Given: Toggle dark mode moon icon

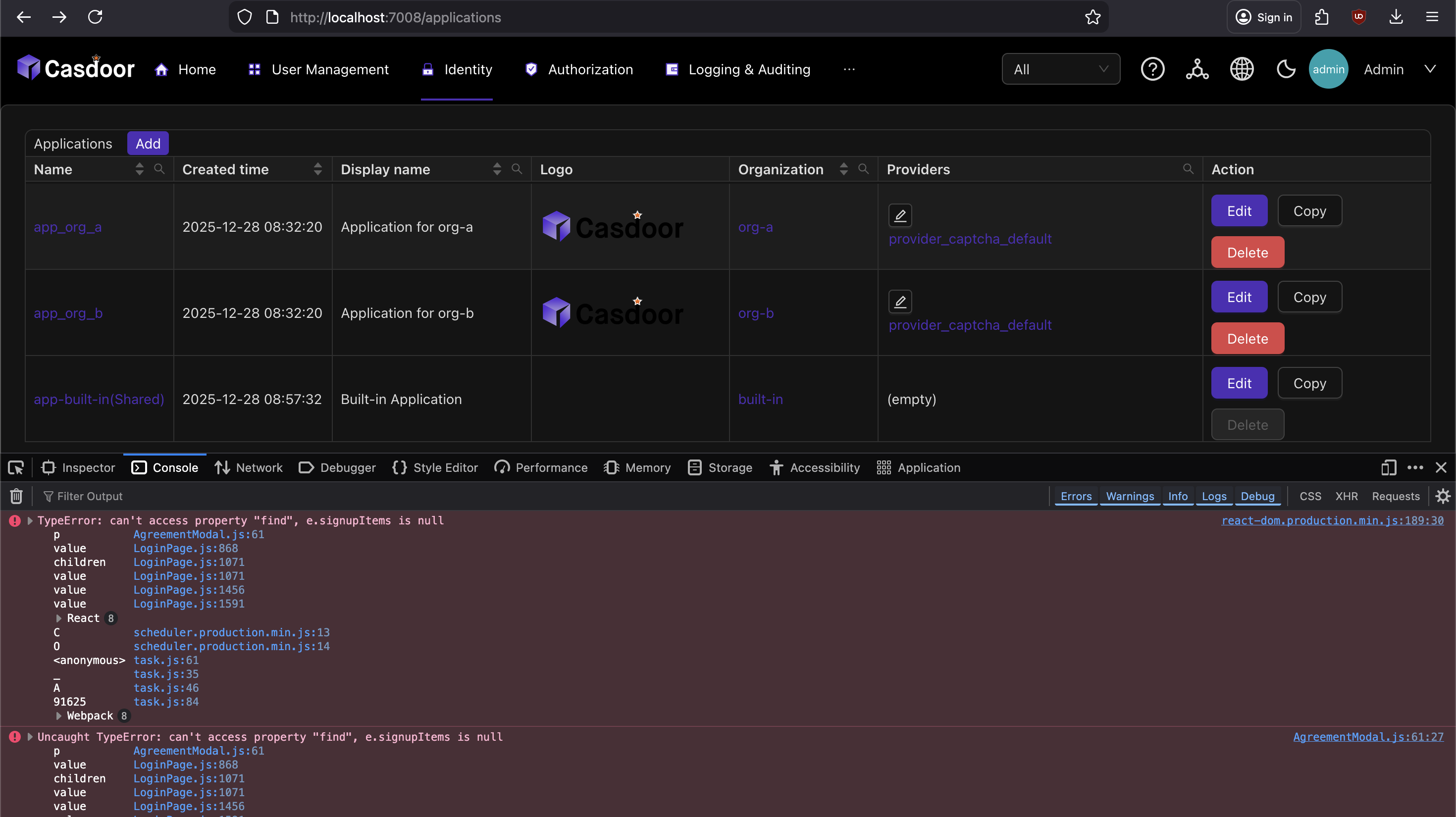Looking at the screenshot, I should [1286, 69].
